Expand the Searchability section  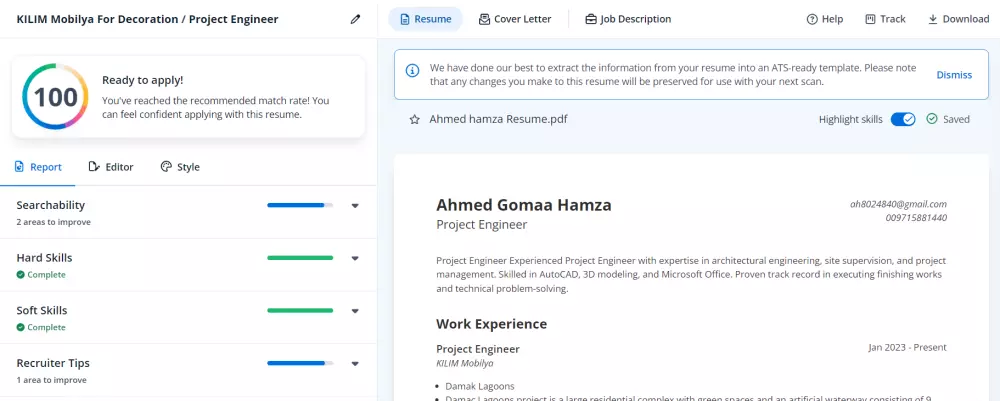[x=355, y=205]
